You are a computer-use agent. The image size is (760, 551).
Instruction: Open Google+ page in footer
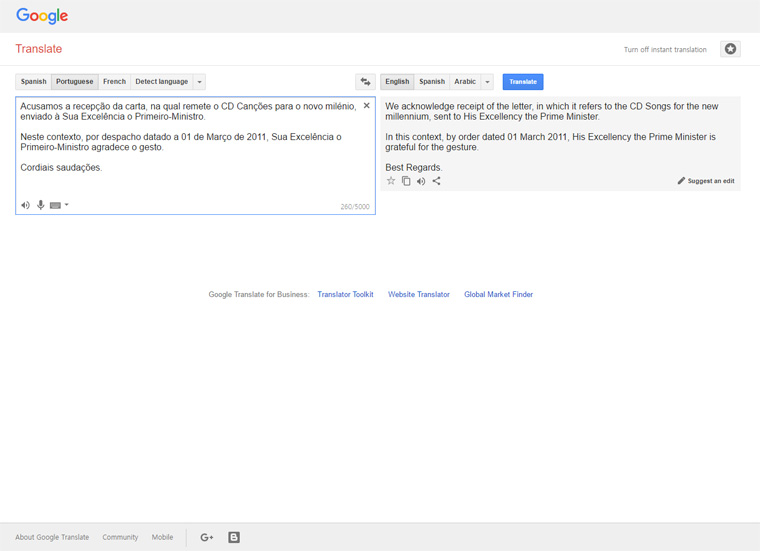(206, 537)
